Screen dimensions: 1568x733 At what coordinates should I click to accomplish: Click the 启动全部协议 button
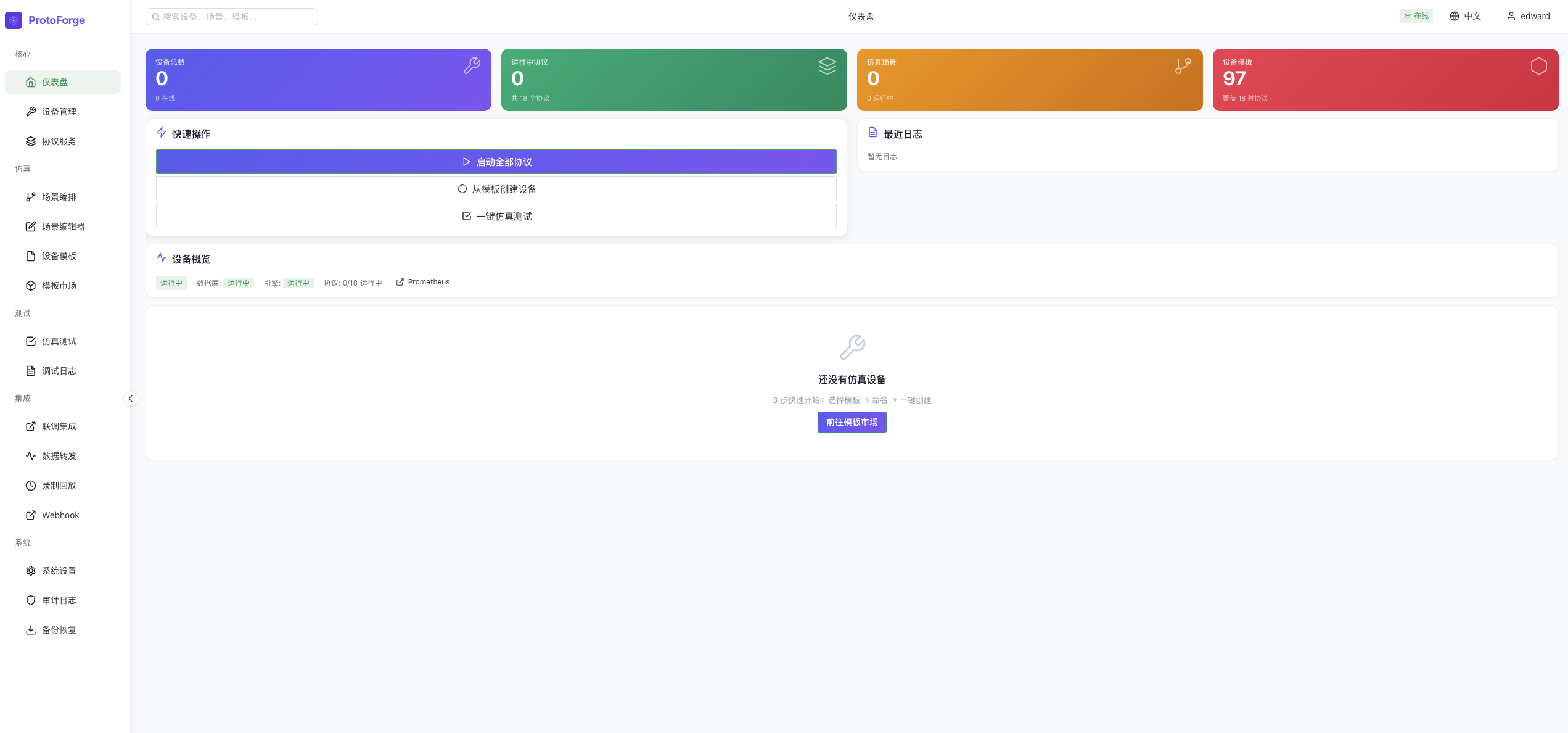496,162
